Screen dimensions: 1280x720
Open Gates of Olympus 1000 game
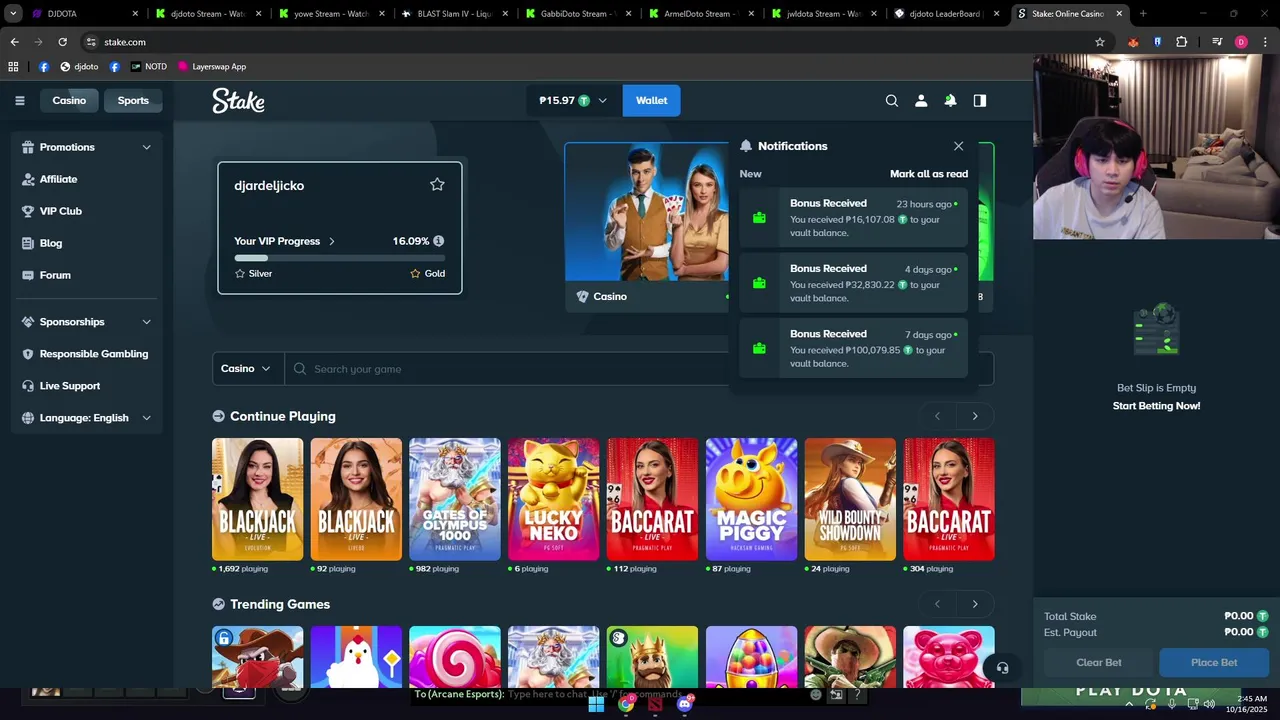[455, 499]
